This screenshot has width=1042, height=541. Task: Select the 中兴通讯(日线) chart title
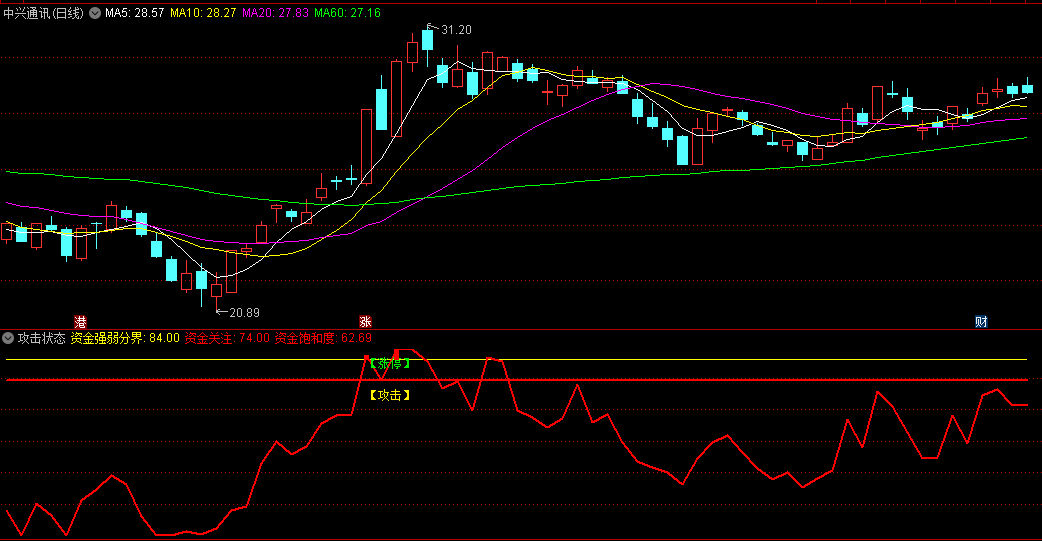[44, 13]
